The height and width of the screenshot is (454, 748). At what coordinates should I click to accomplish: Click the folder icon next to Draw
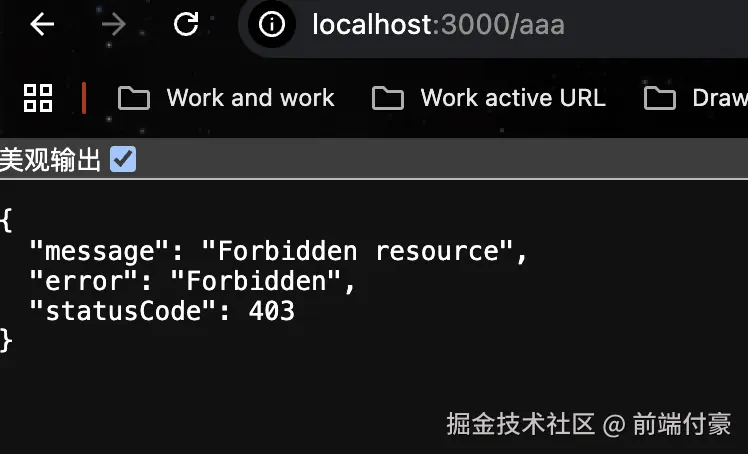click(x=659, y=98)
